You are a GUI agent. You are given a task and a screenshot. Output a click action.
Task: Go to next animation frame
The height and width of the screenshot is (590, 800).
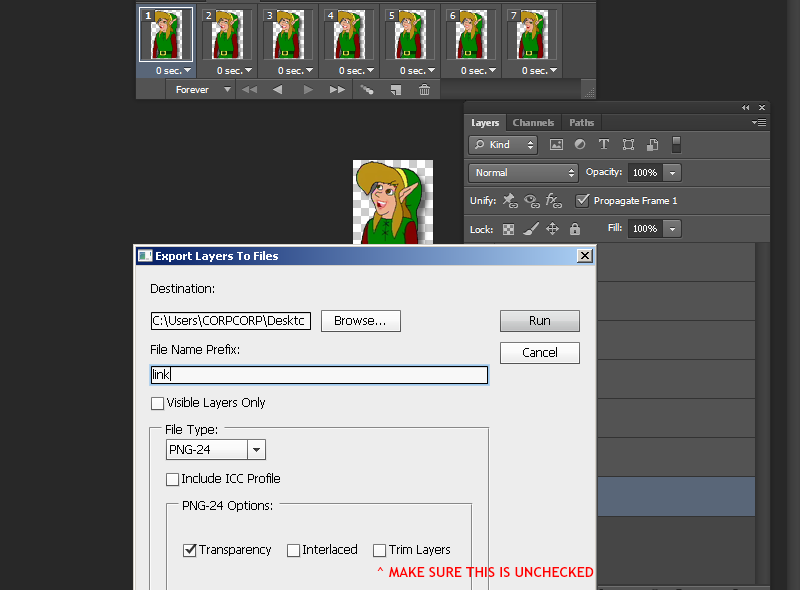[337, 90]
